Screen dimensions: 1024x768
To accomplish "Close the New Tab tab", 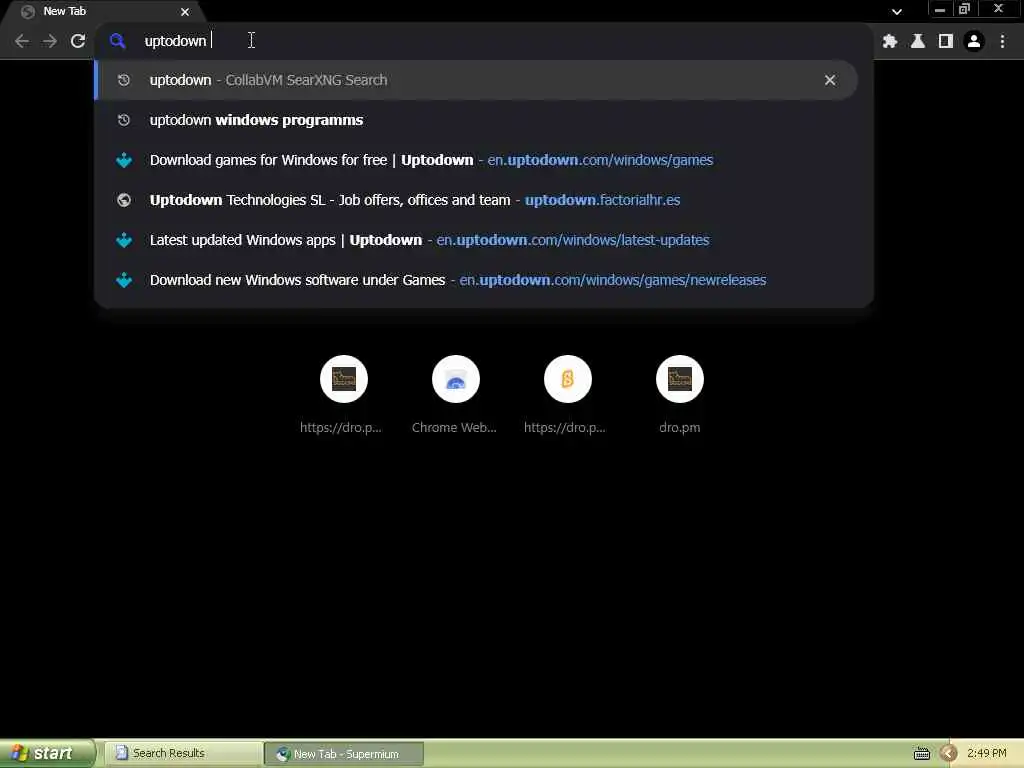I will [185, 12].
